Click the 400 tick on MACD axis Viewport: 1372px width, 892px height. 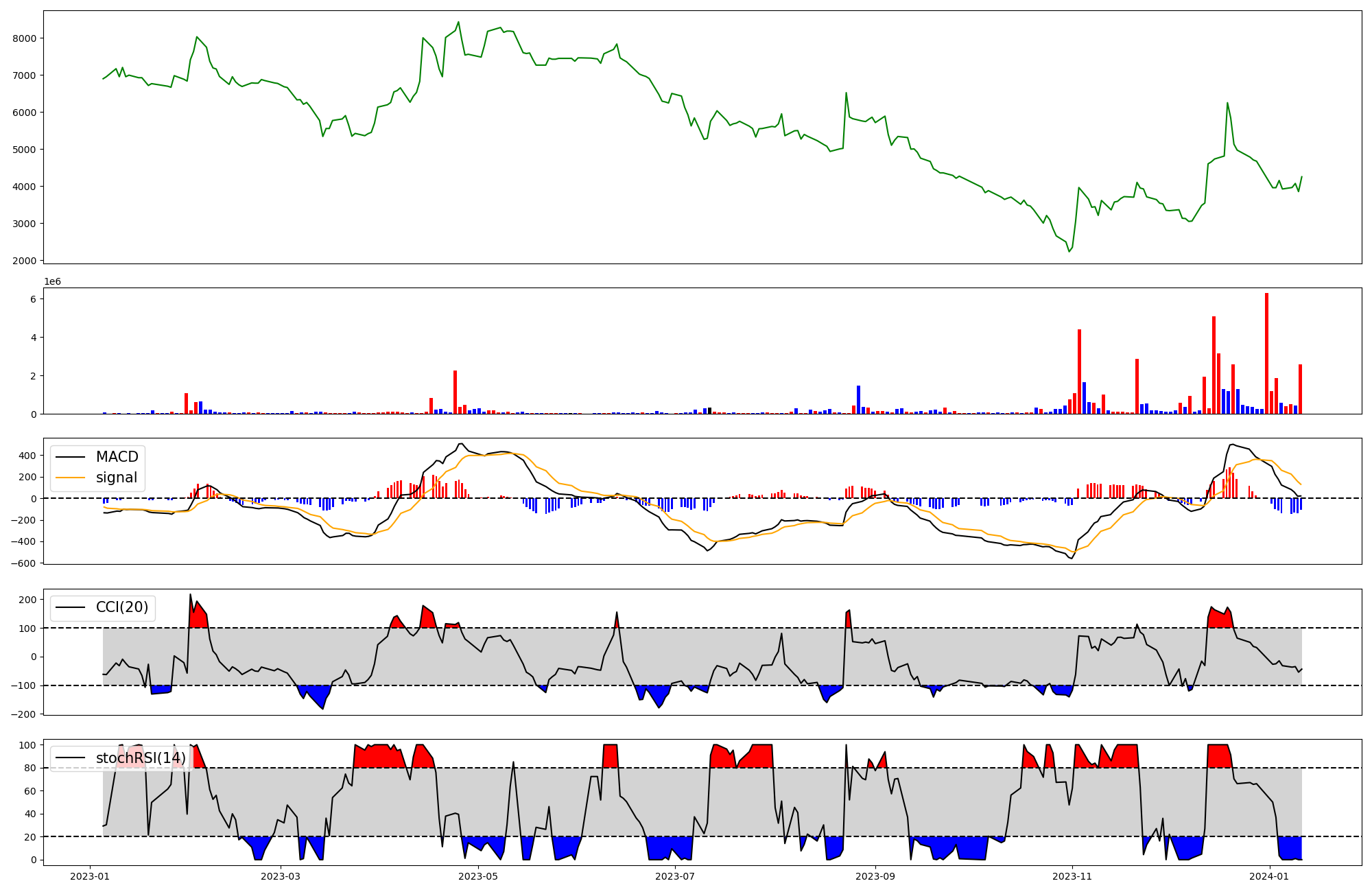coord(28,456)
